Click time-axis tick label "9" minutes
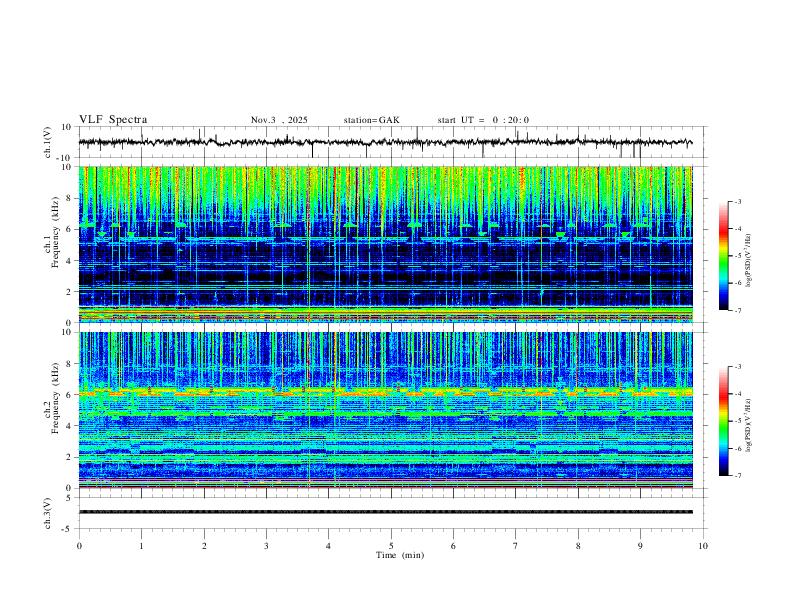 point(640,546)
